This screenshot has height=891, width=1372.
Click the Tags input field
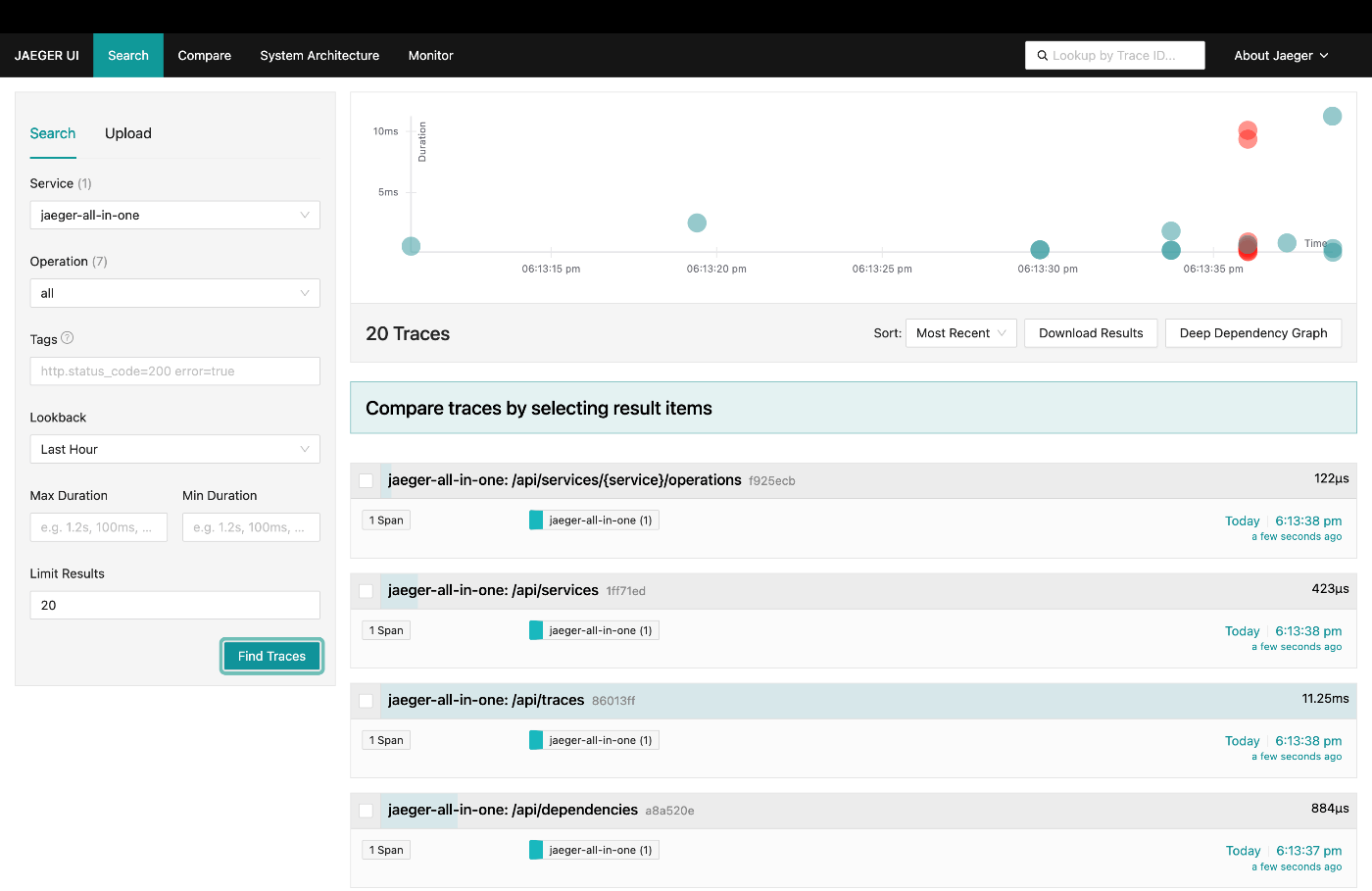pyautogui.click(x=175, y=371)
